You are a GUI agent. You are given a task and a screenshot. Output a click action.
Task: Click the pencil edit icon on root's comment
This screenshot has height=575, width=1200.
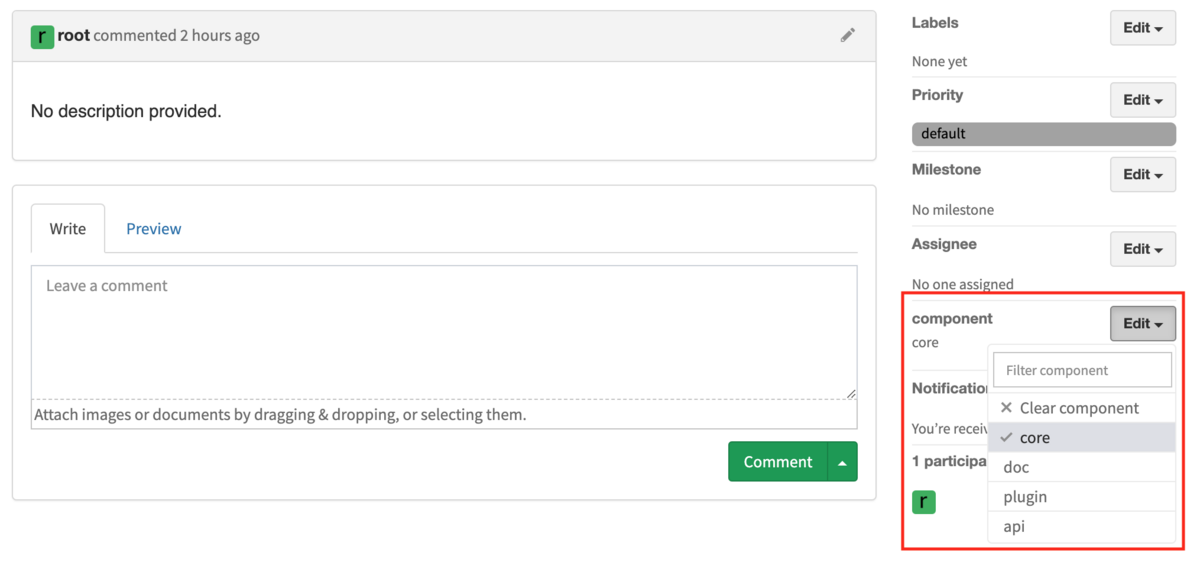click(x=847, y=35)
